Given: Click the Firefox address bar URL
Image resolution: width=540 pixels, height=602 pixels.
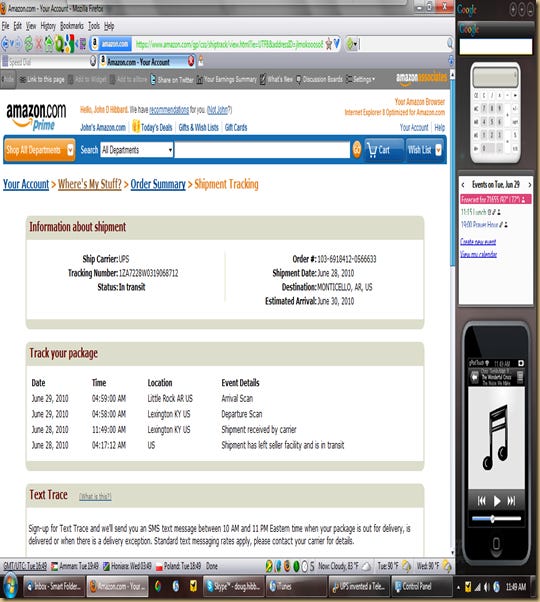Looking at the screenshot, I should 229,44.
